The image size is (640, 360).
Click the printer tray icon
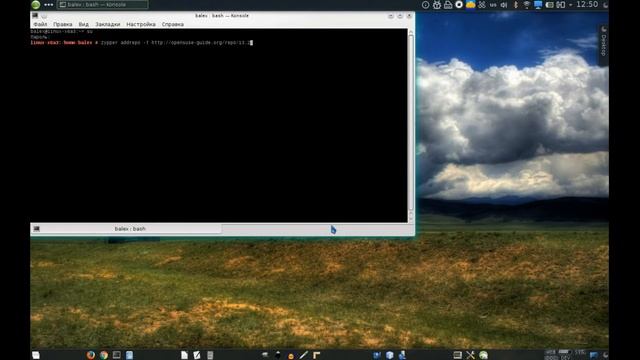click(x=448, y=5)
